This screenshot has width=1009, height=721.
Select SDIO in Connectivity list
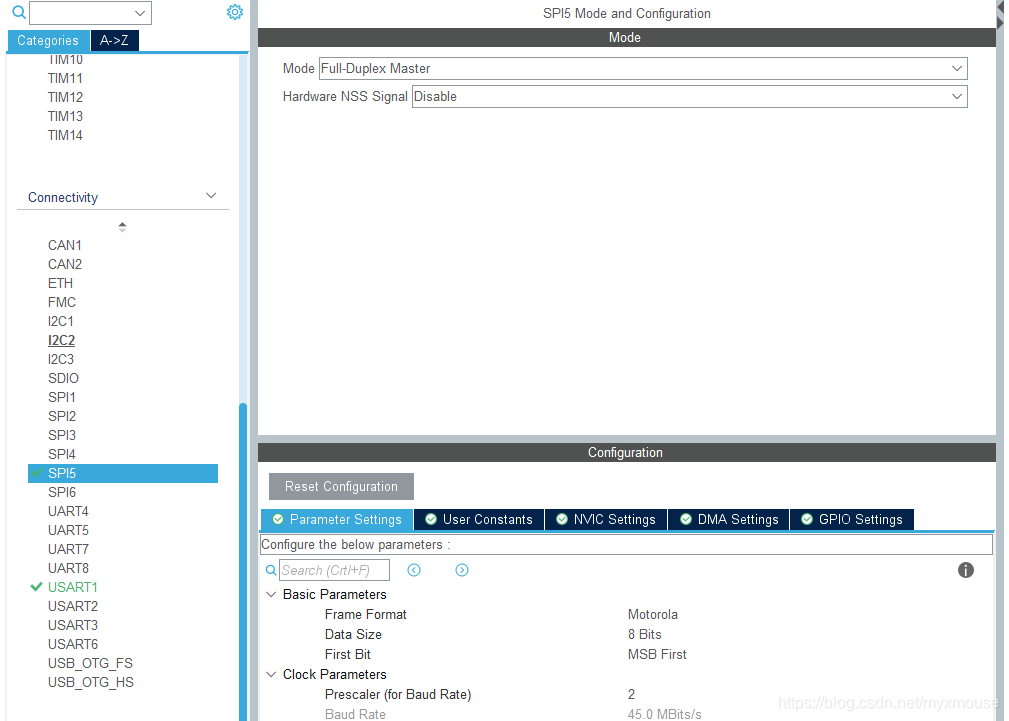63,378
